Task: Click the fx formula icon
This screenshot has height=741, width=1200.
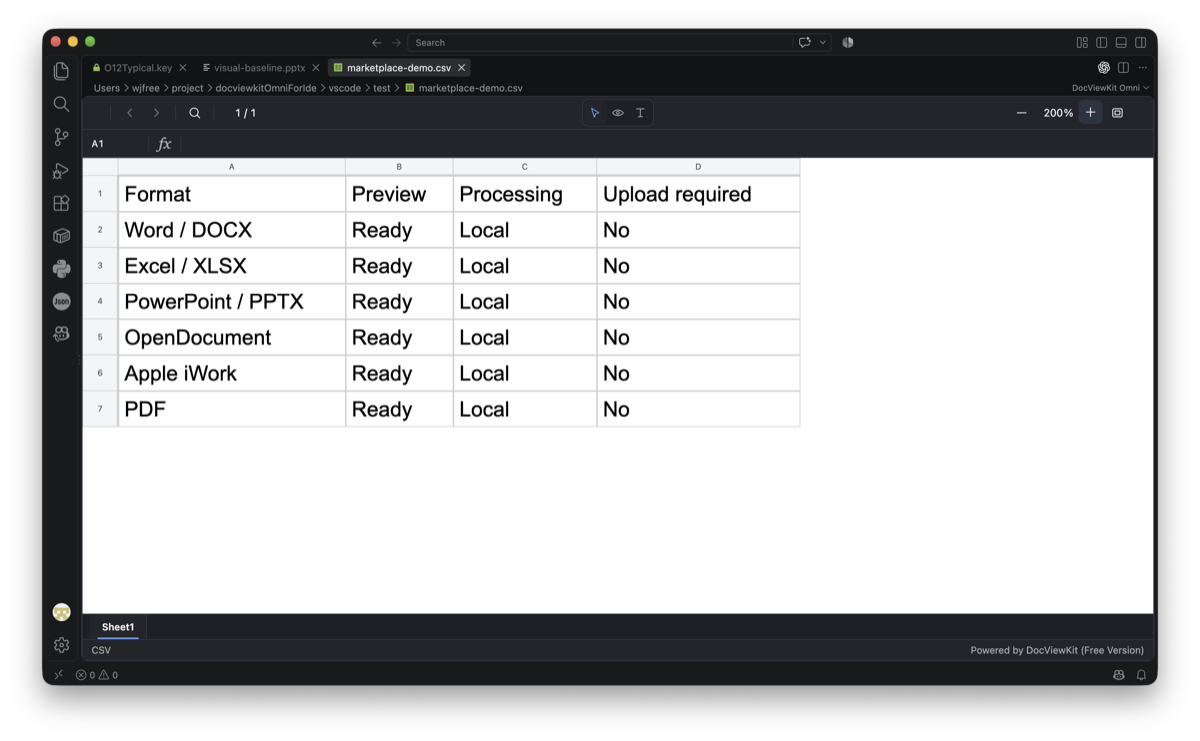Action: [x=164, y=144]
